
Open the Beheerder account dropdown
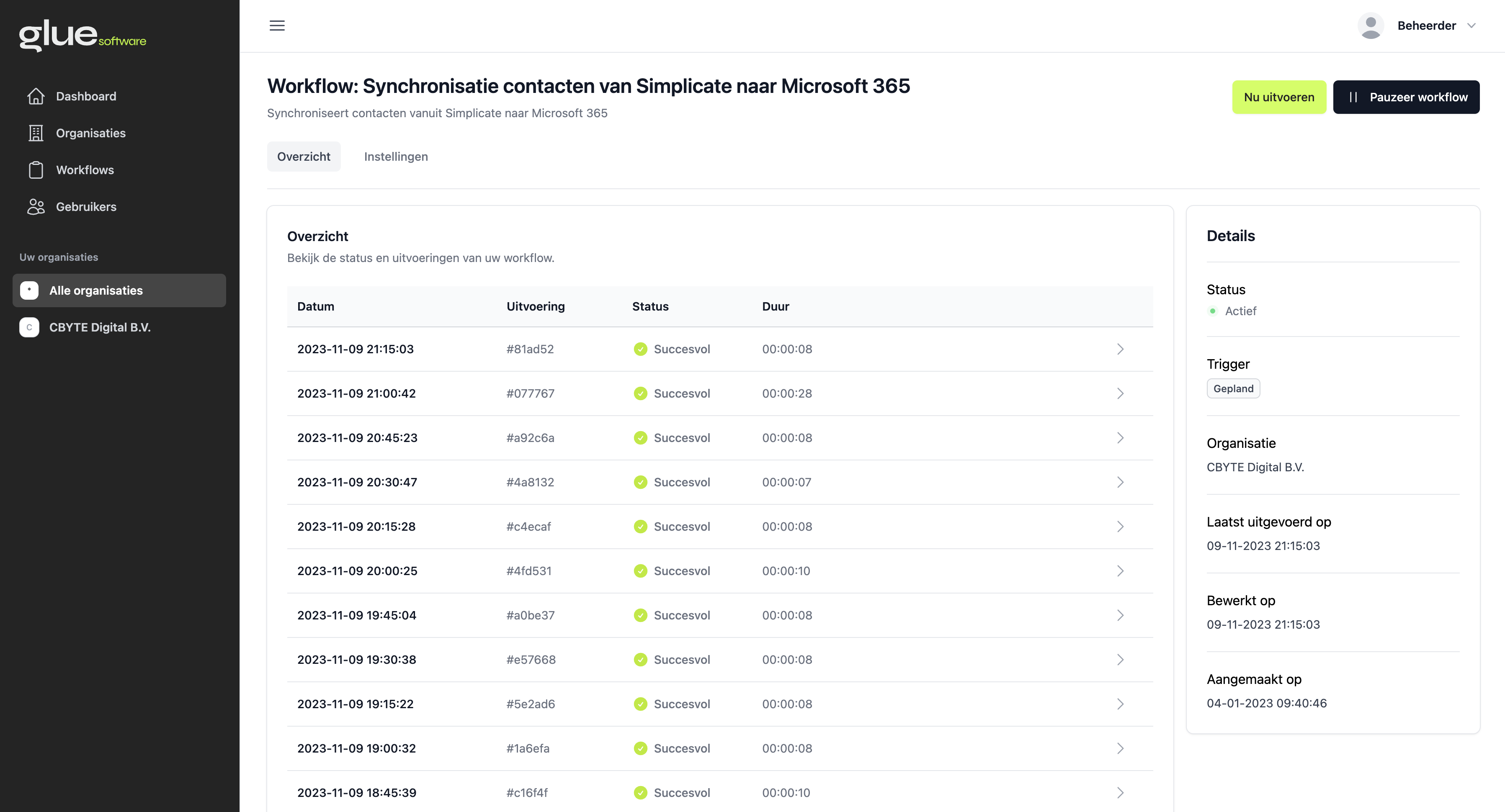click(1471, 25)
